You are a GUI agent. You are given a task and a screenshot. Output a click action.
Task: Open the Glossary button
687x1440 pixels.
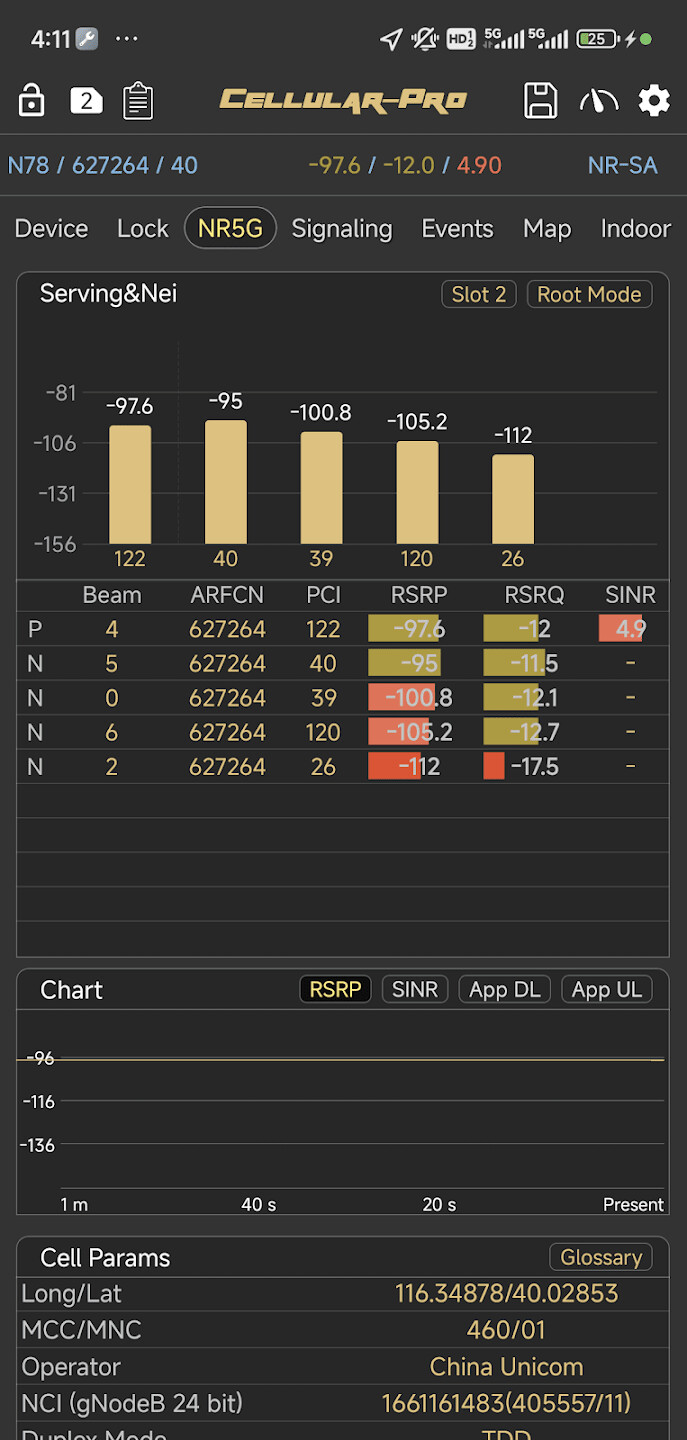pyautogui.click(x=601, y=1257)
